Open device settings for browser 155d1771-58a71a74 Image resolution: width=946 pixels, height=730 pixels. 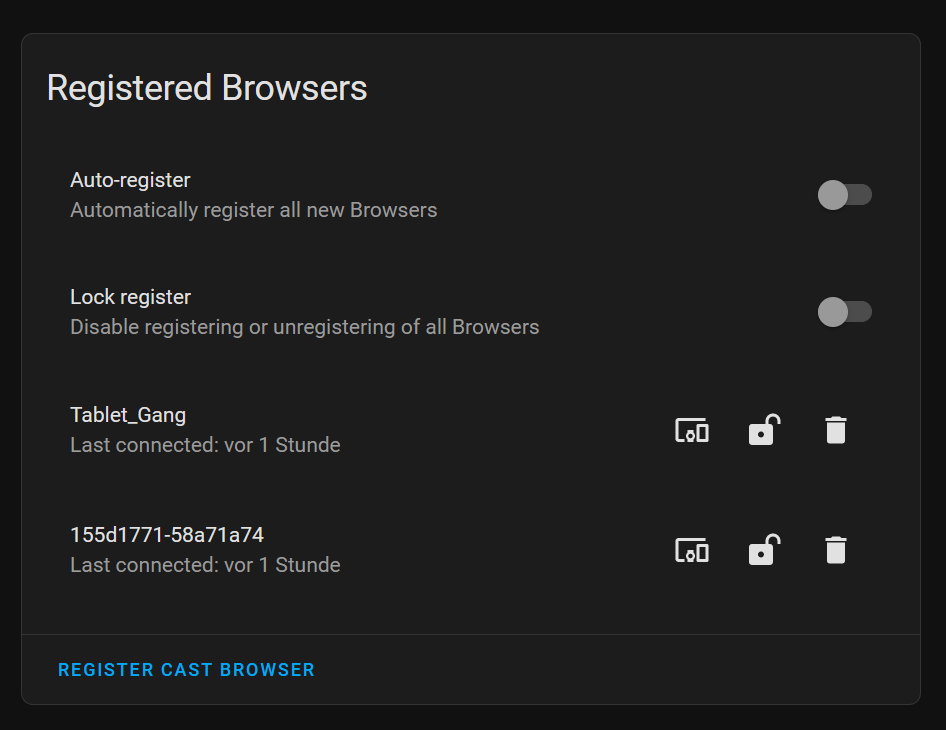click(x=692, y=549)
